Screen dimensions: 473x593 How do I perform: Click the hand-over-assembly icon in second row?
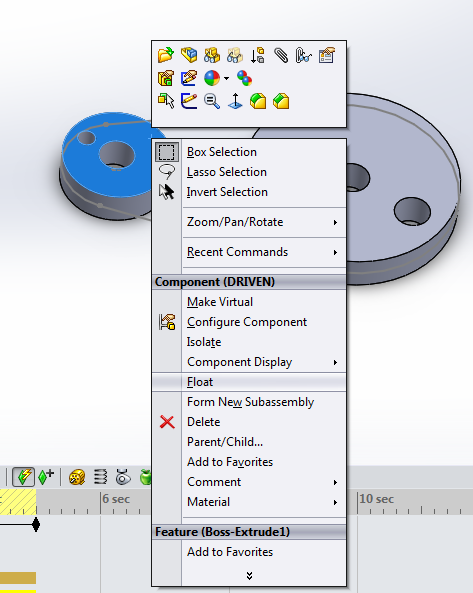click(166, 78)
